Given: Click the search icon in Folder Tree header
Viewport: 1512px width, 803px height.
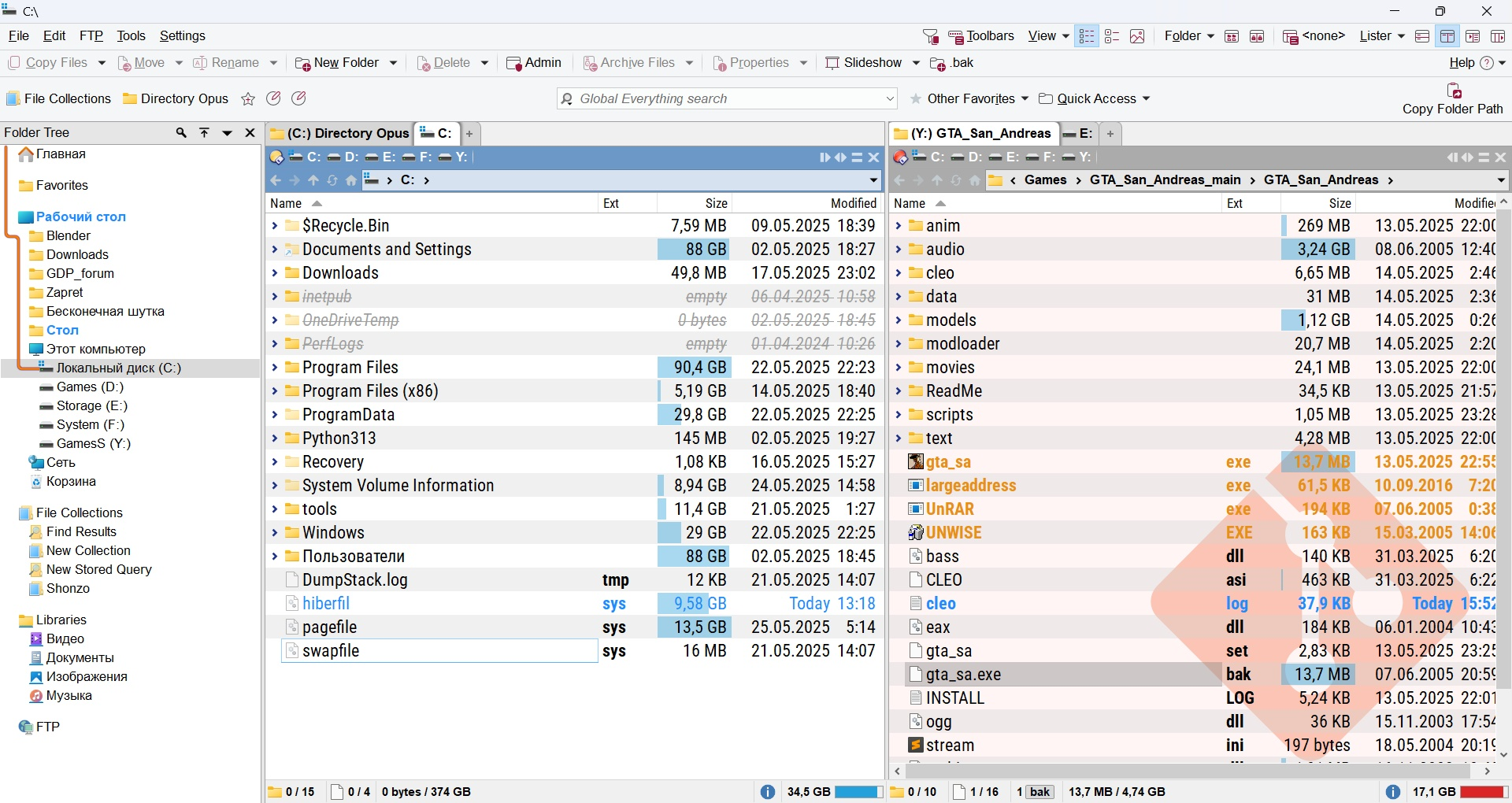Looking at the screenshot, I should coord(181,132).
